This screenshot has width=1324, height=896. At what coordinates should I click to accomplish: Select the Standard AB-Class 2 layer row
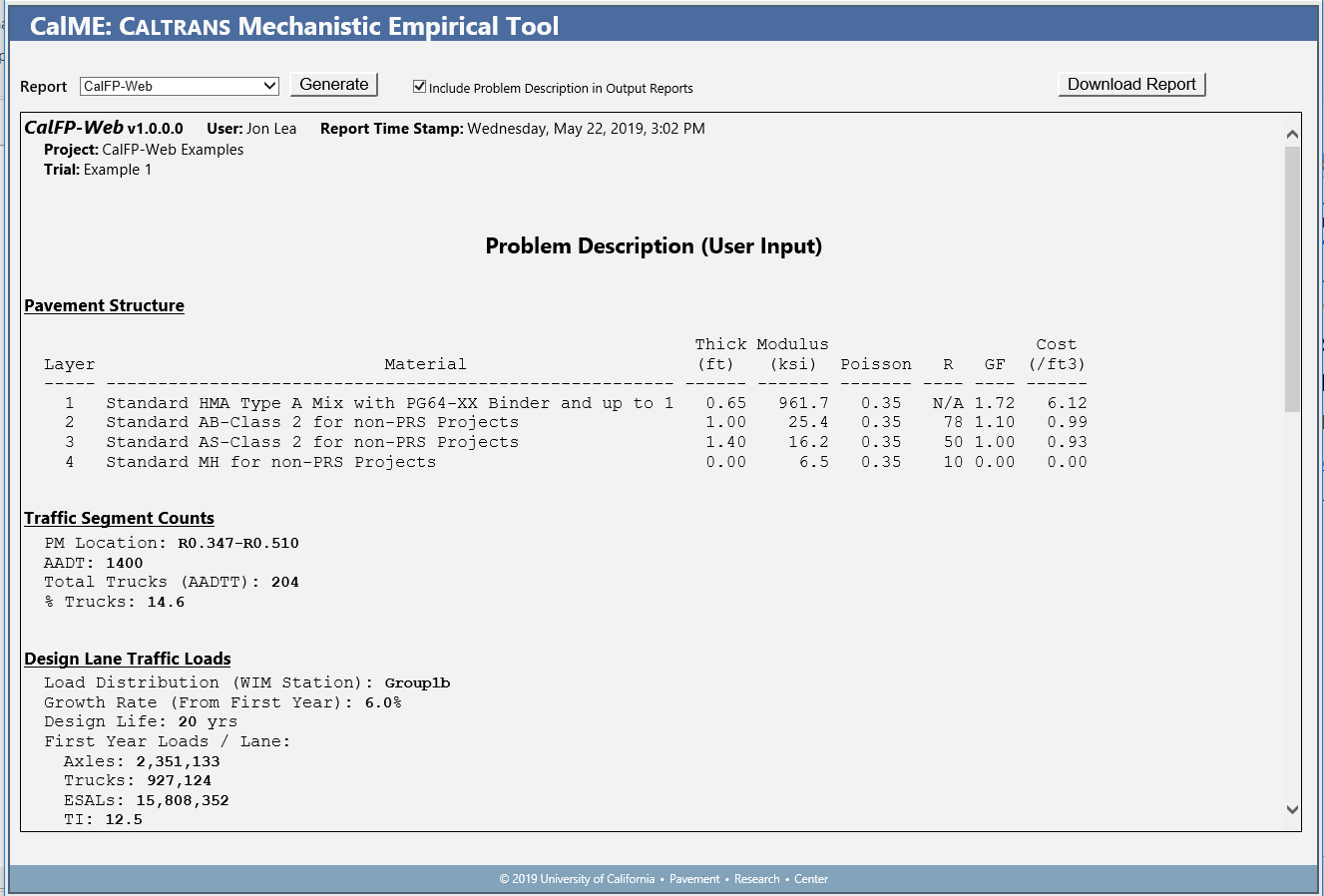[312, 423]
